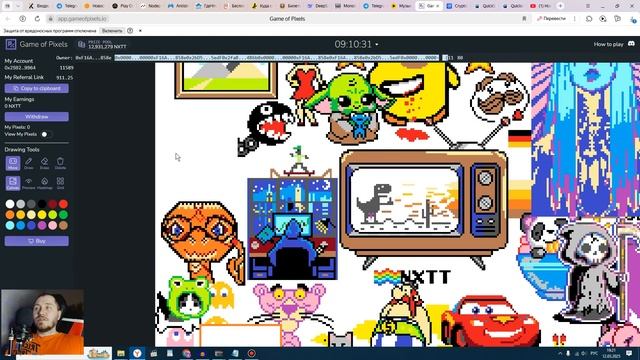640x360 pixels.
Task: Open Yandex Browser on taskbar
Action: (x=137, y=353)
